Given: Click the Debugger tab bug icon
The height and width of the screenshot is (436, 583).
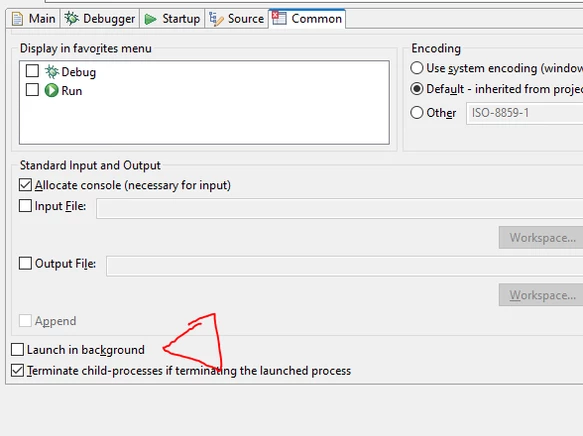Looking at the screenshot, I should [x=72, y=18].
